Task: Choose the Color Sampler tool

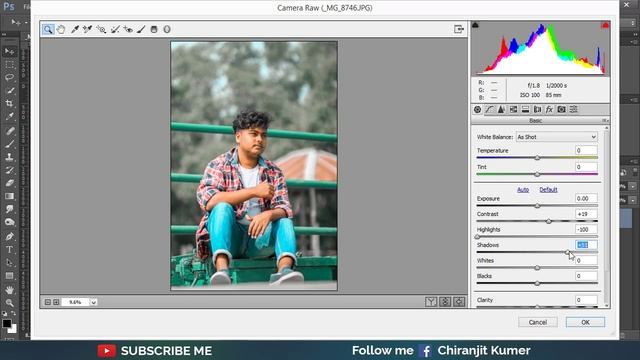Action: 87,29
